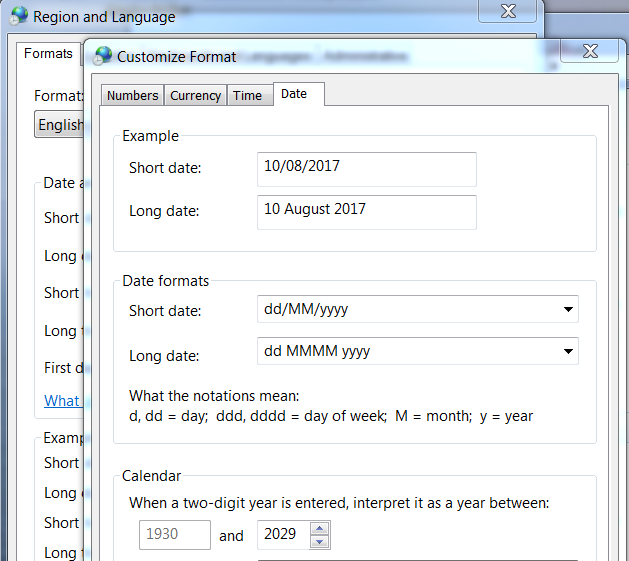This screenshot has height=561, width=629.
Task: Decrease the two-digit year end value
Action: pyautogui.click(x=319, y=542)
